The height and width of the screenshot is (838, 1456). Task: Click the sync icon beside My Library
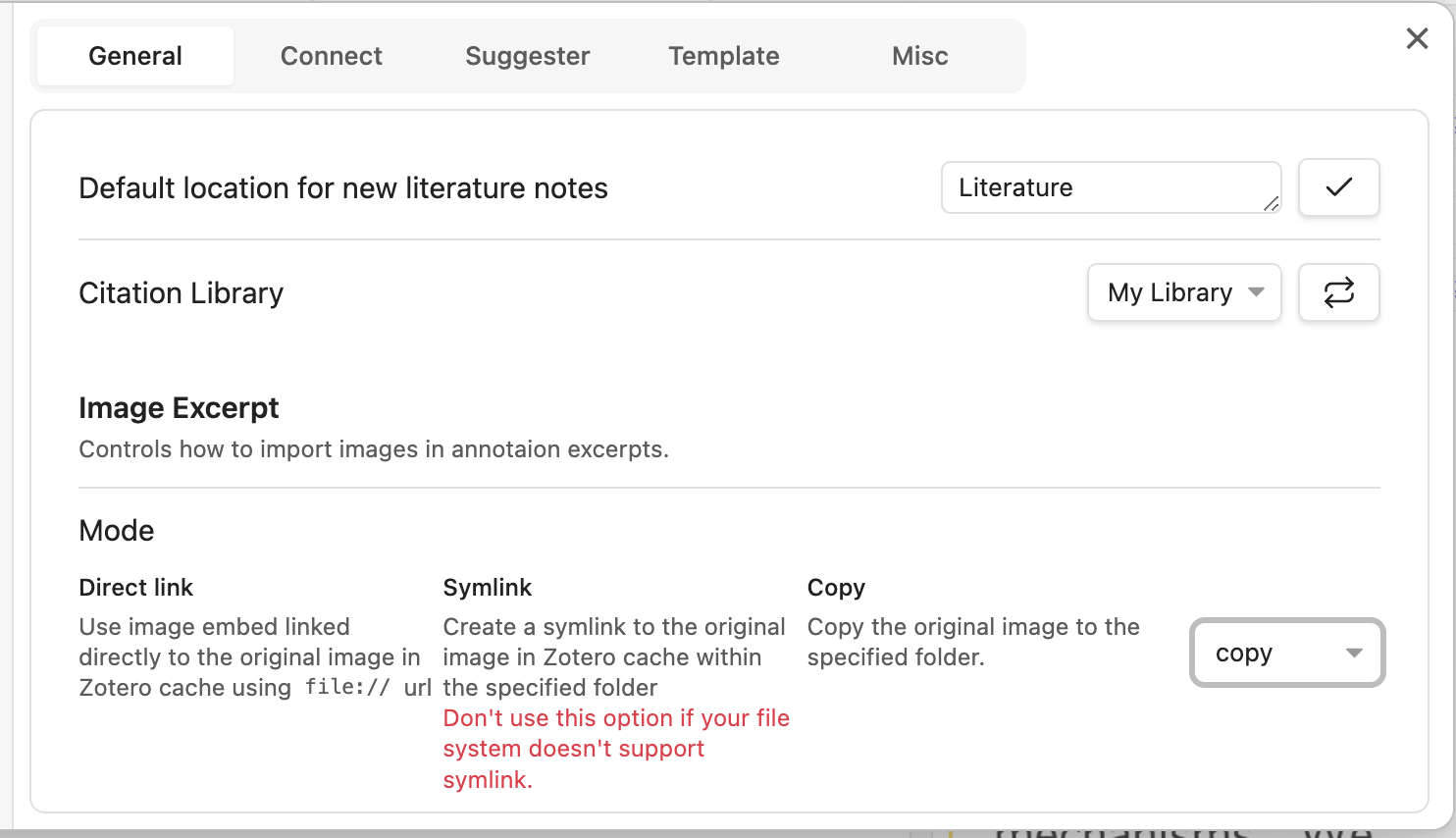coord(1338,292)
